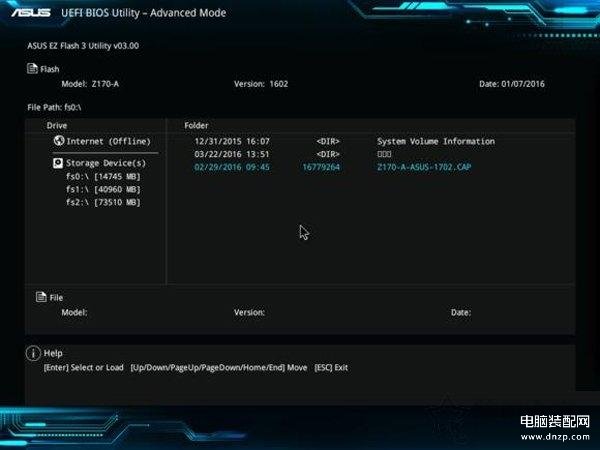Screen dimensions: 600x450
Task: Click the File section Version: label
Action: [x=249, y=312]
